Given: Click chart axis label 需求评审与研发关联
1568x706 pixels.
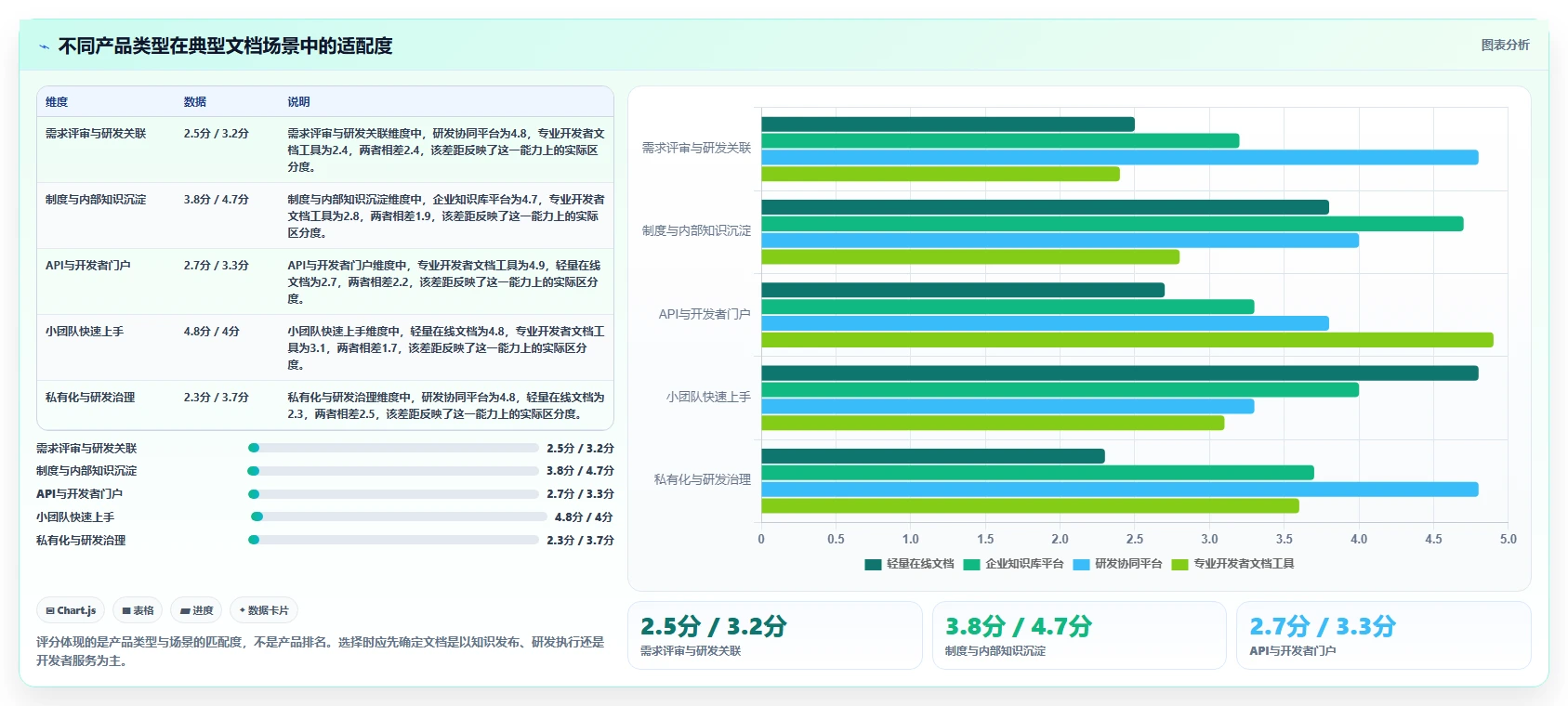Looking at the screenshot, I should click(x=696, y=148).
